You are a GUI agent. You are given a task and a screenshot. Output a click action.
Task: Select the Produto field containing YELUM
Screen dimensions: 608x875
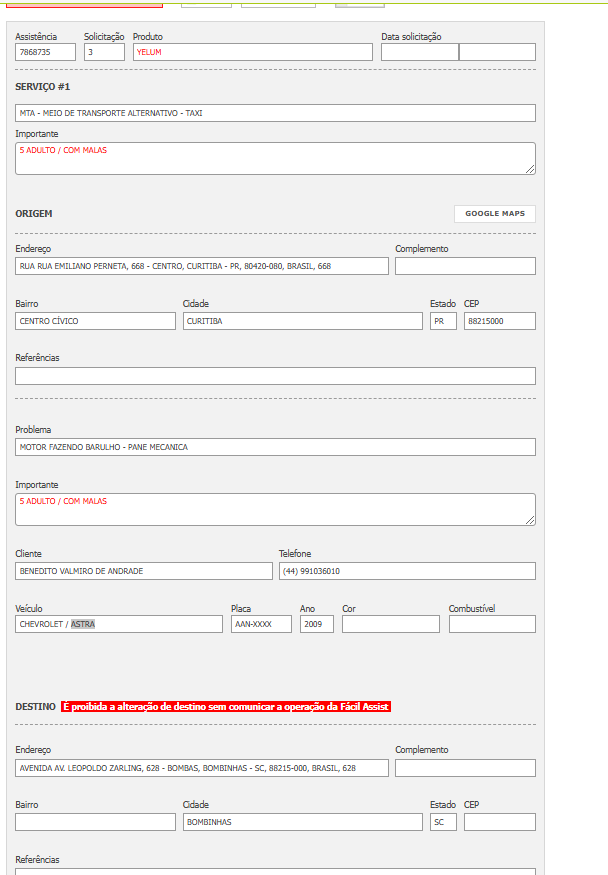[x=252, y=52]
